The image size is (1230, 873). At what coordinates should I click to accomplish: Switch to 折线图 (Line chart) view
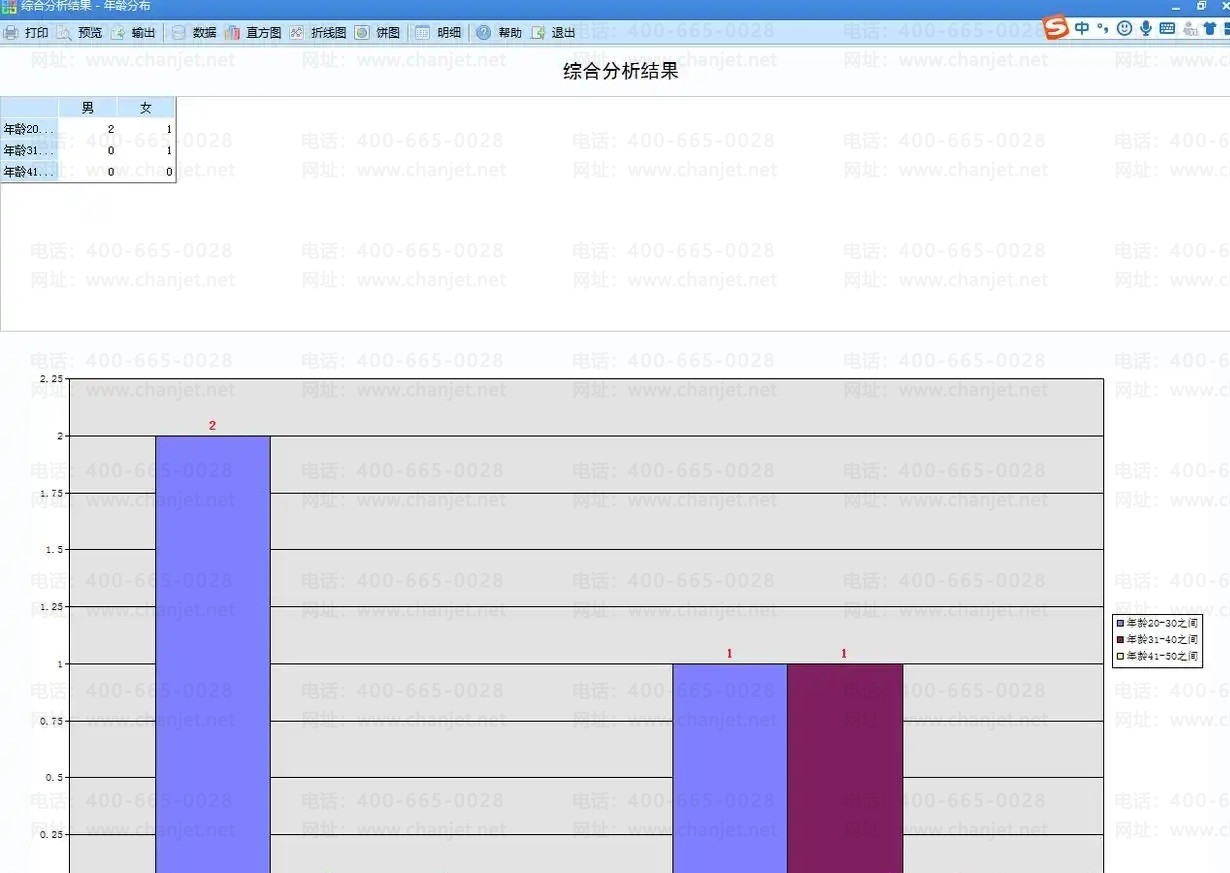pyautogui.click(x=318, y=33)
